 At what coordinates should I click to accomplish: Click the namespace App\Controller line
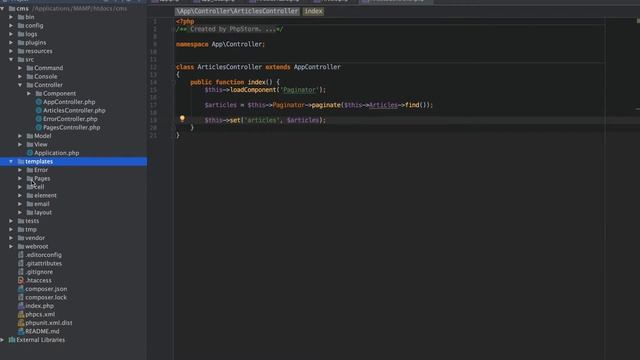click(220, 44)
